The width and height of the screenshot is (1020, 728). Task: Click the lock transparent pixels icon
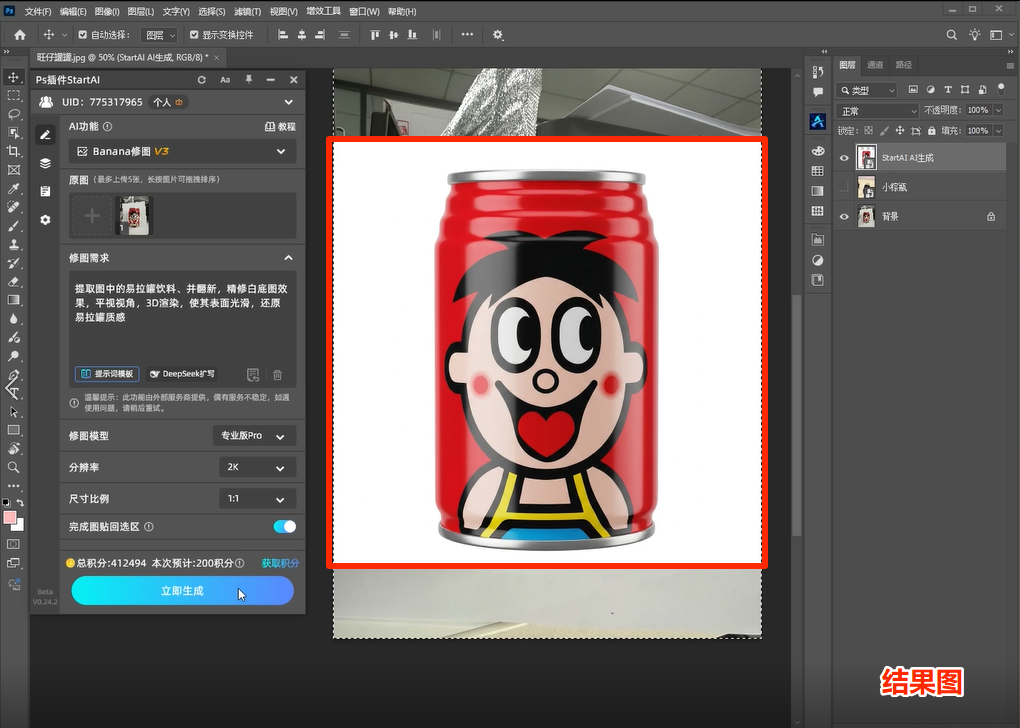tap(868, 131)
